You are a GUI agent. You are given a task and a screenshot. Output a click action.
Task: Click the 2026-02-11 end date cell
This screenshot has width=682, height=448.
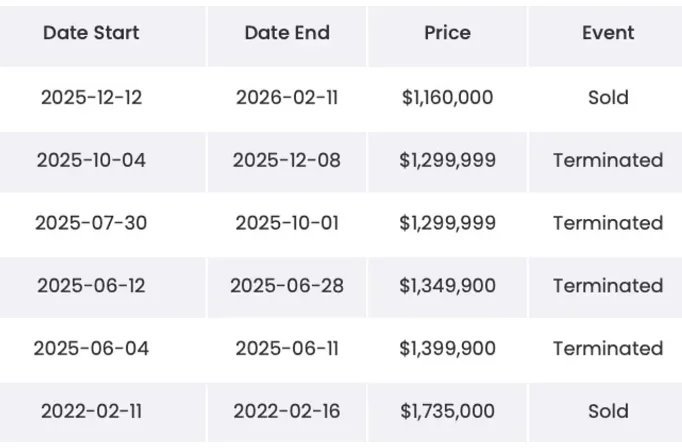287,98
